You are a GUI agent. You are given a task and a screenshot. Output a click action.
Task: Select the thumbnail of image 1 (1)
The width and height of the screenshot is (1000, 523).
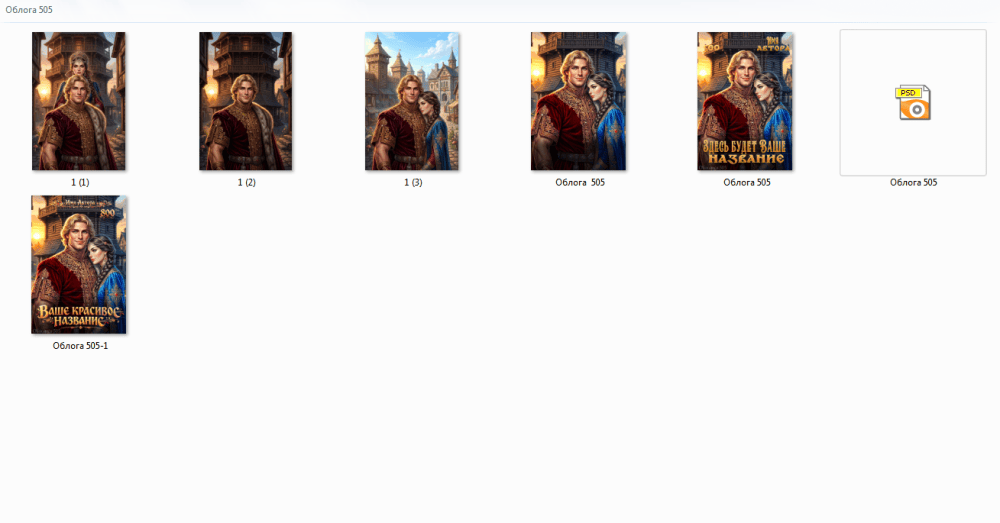coord(79,101)
